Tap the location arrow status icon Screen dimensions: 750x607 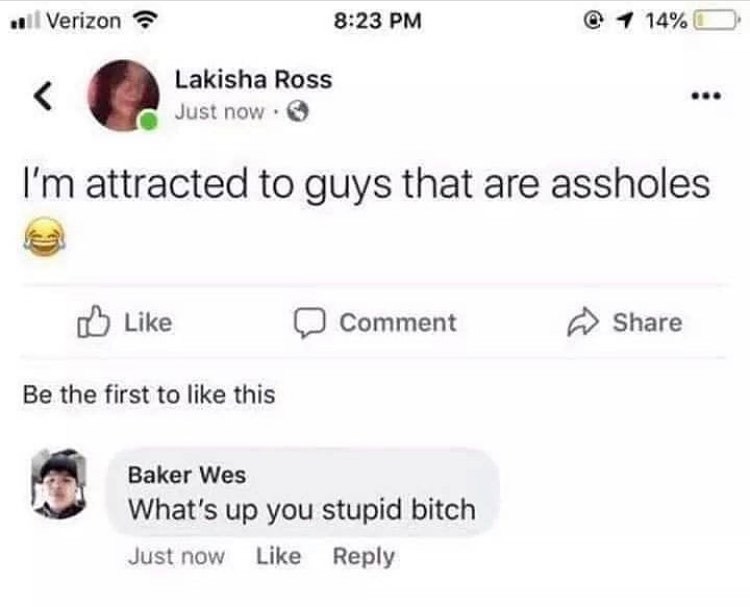(625, 21)
